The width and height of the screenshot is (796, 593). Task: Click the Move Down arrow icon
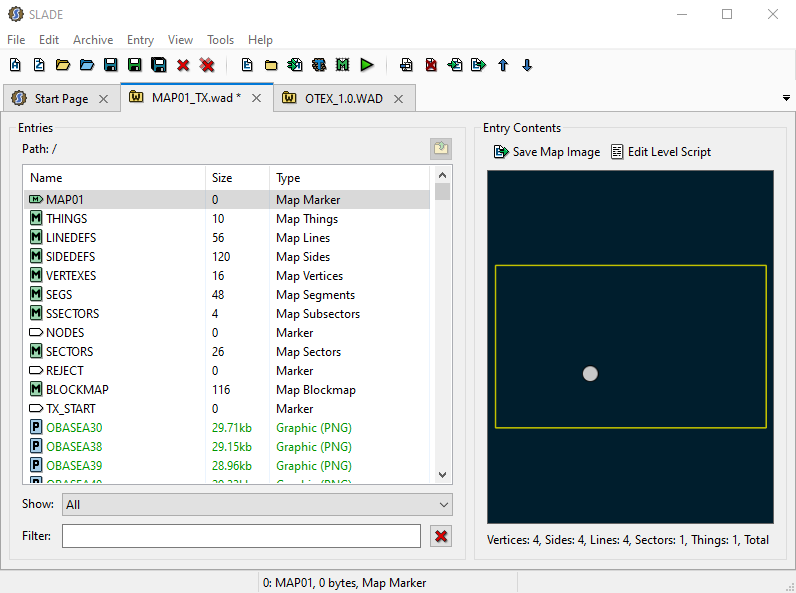pos(527,65)
